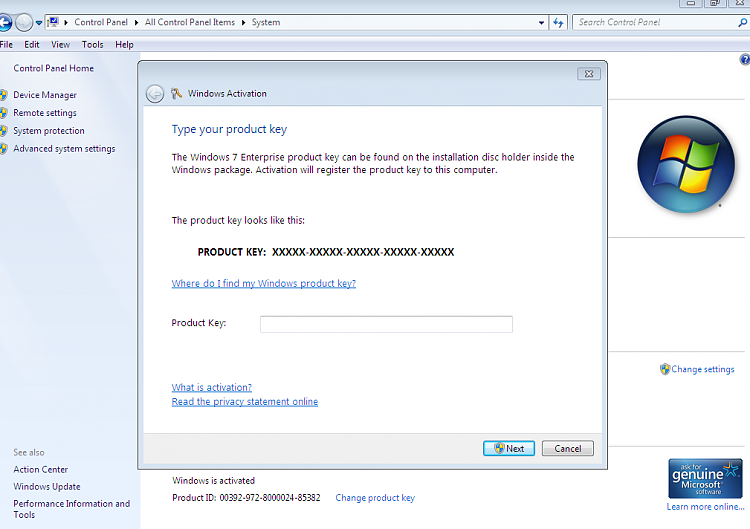Select All Control Panel Items breadcrumb
The height and width of the screenshot is (529, 750).
point(190,22)
